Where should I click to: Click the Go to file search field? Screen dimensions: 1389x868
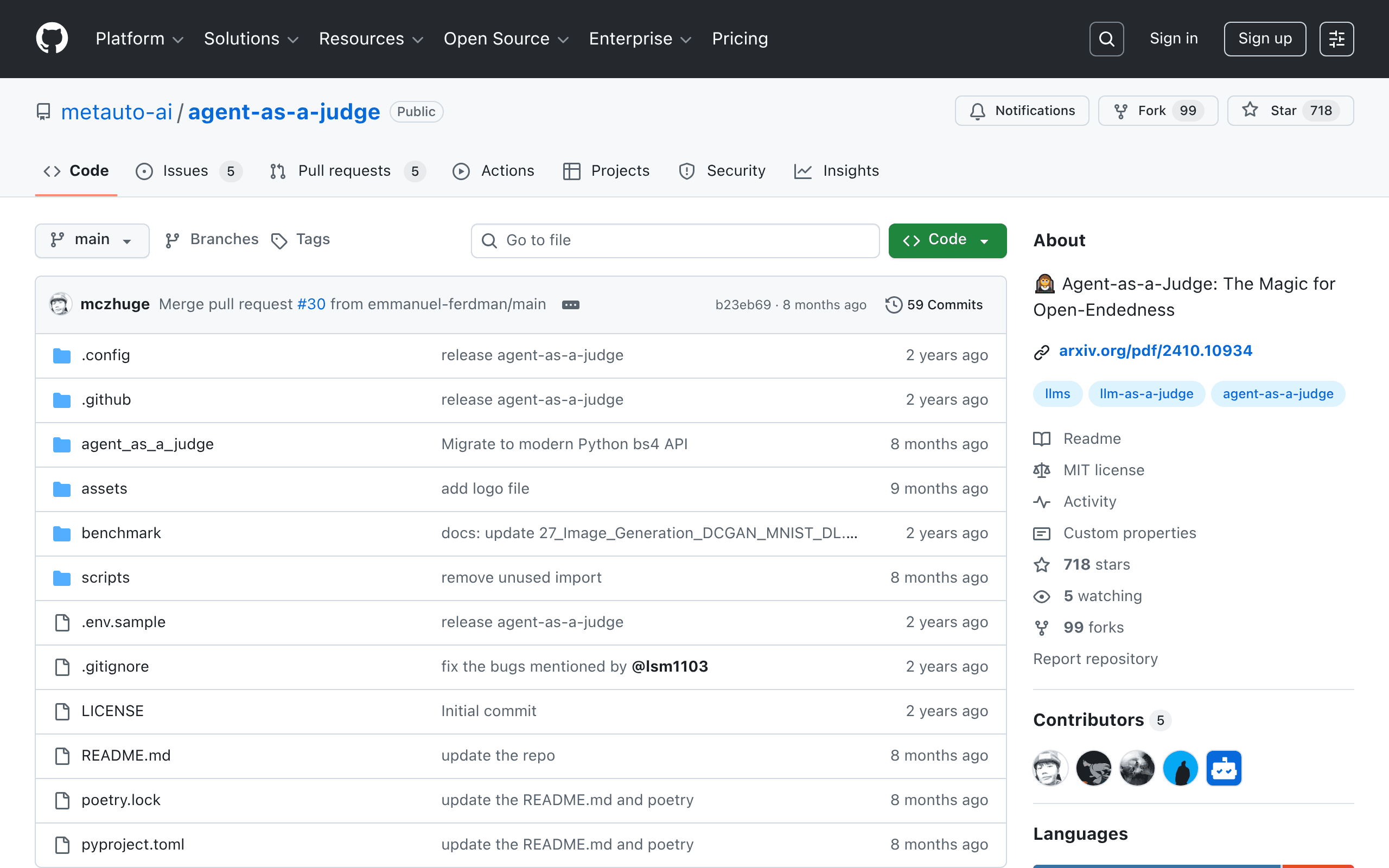[x=675, y=240]
